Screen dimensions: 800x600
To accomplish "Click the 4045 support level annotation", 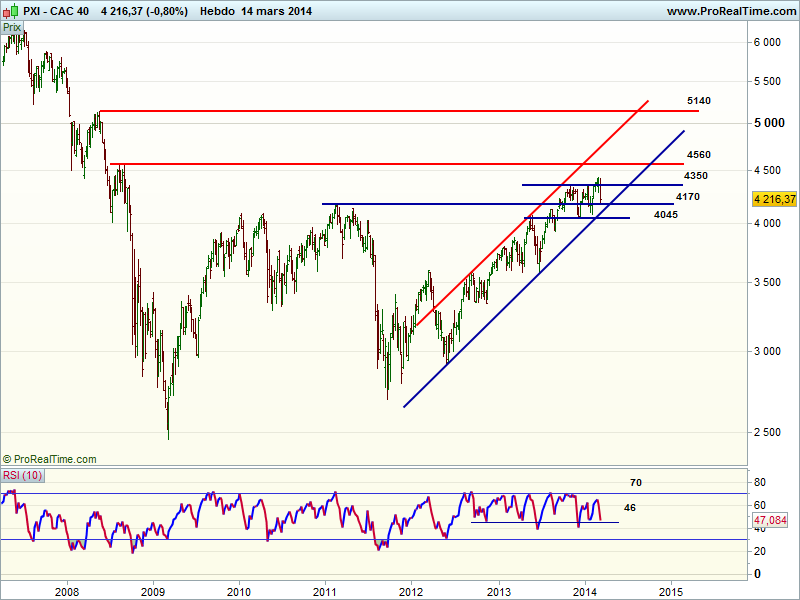I will click(x=665, y=215).
